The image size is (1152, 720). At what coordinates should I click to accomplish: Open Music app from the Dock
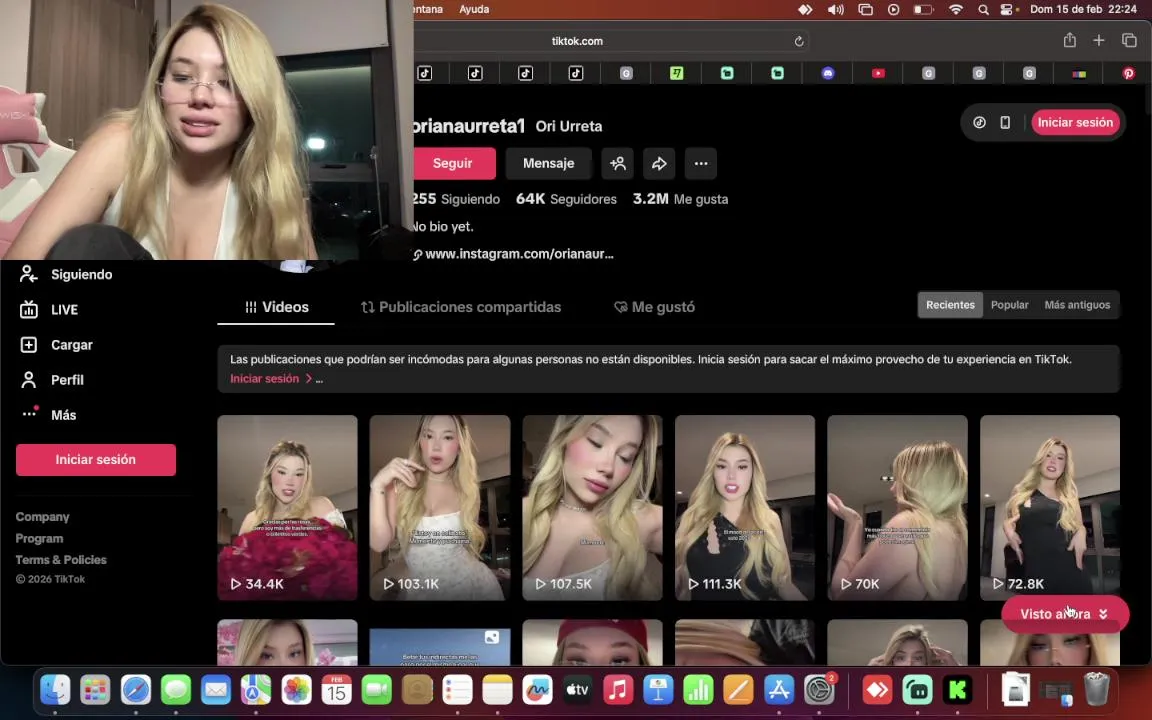coord(618,690)
